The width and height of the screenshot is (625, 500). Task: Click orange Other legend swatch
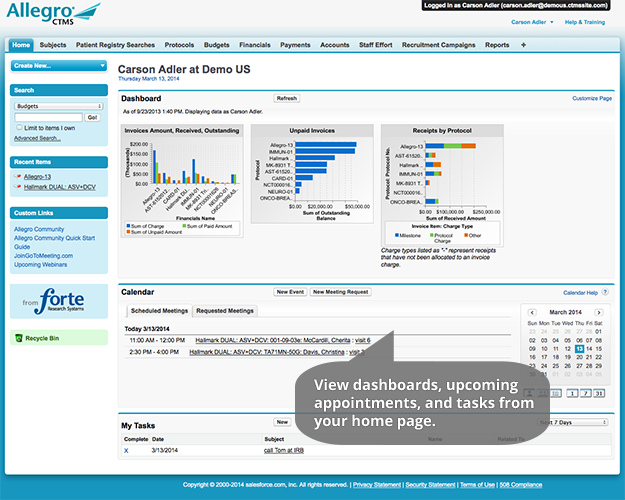click(466, 235)
